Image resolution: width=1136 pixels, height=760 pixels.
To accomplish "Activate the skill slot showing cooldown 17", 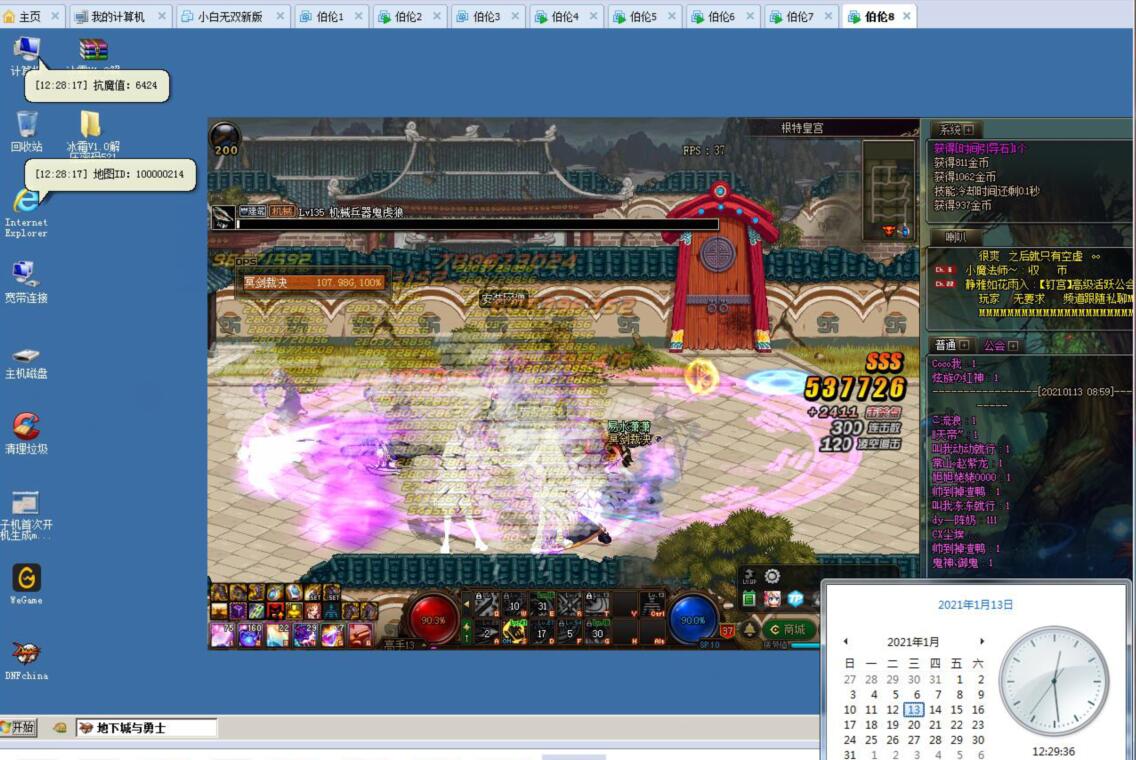I will (x=541, y=632).
